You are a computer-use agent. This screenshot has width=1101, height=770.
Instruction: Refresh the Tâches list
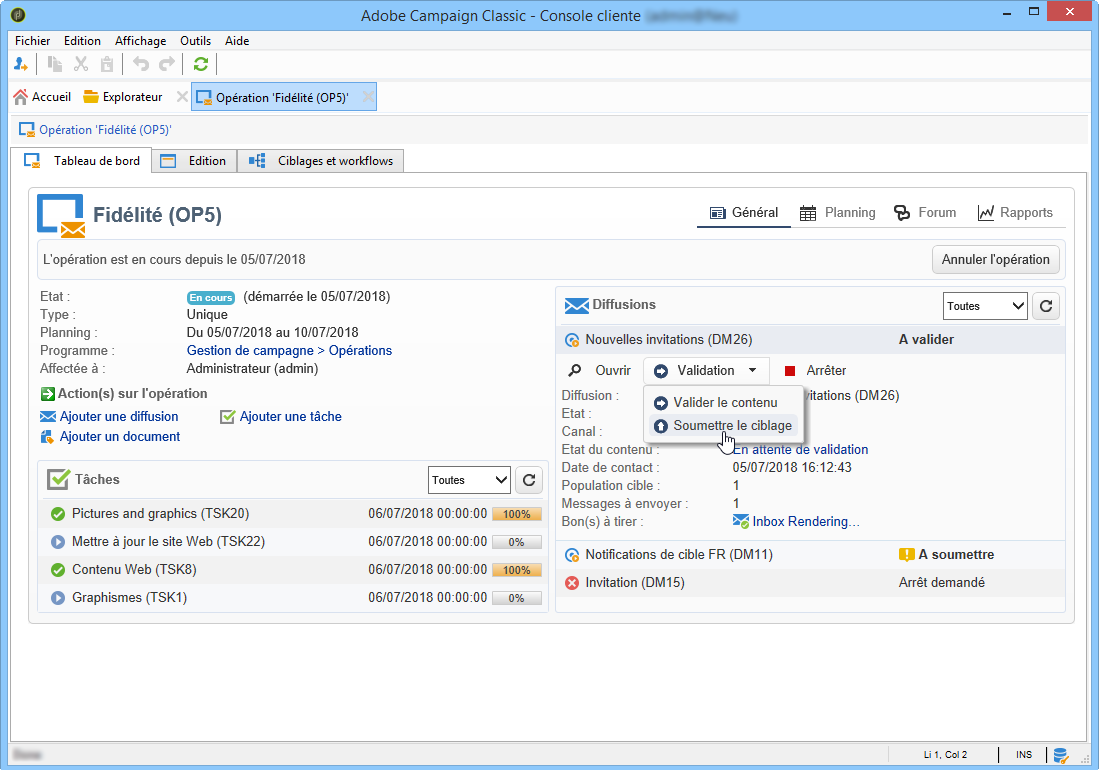pos(529,480)
